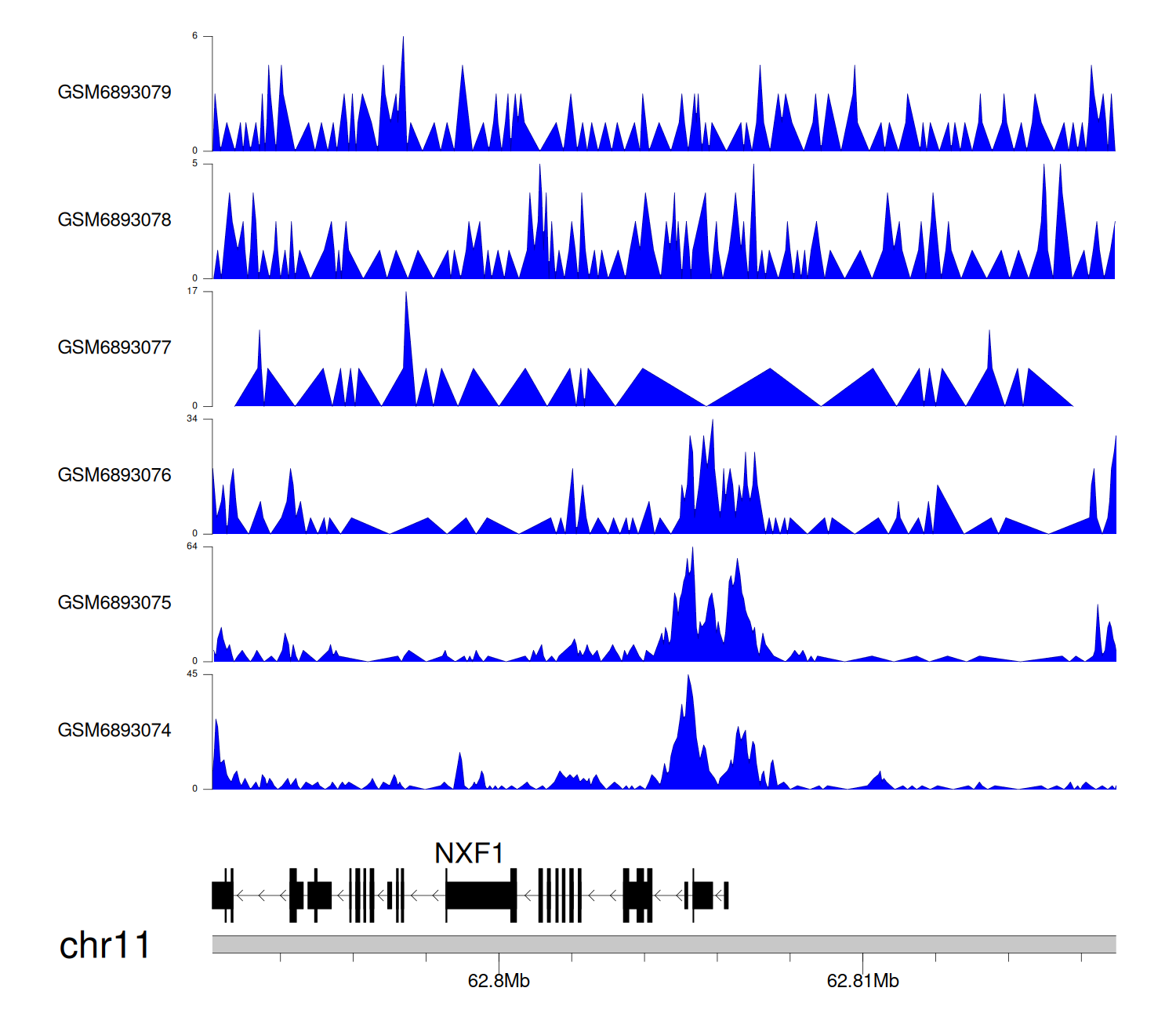Screen dimensions: 1176x1035
Task: Click the chr11 chromosome label
Action: pos(104,946)
